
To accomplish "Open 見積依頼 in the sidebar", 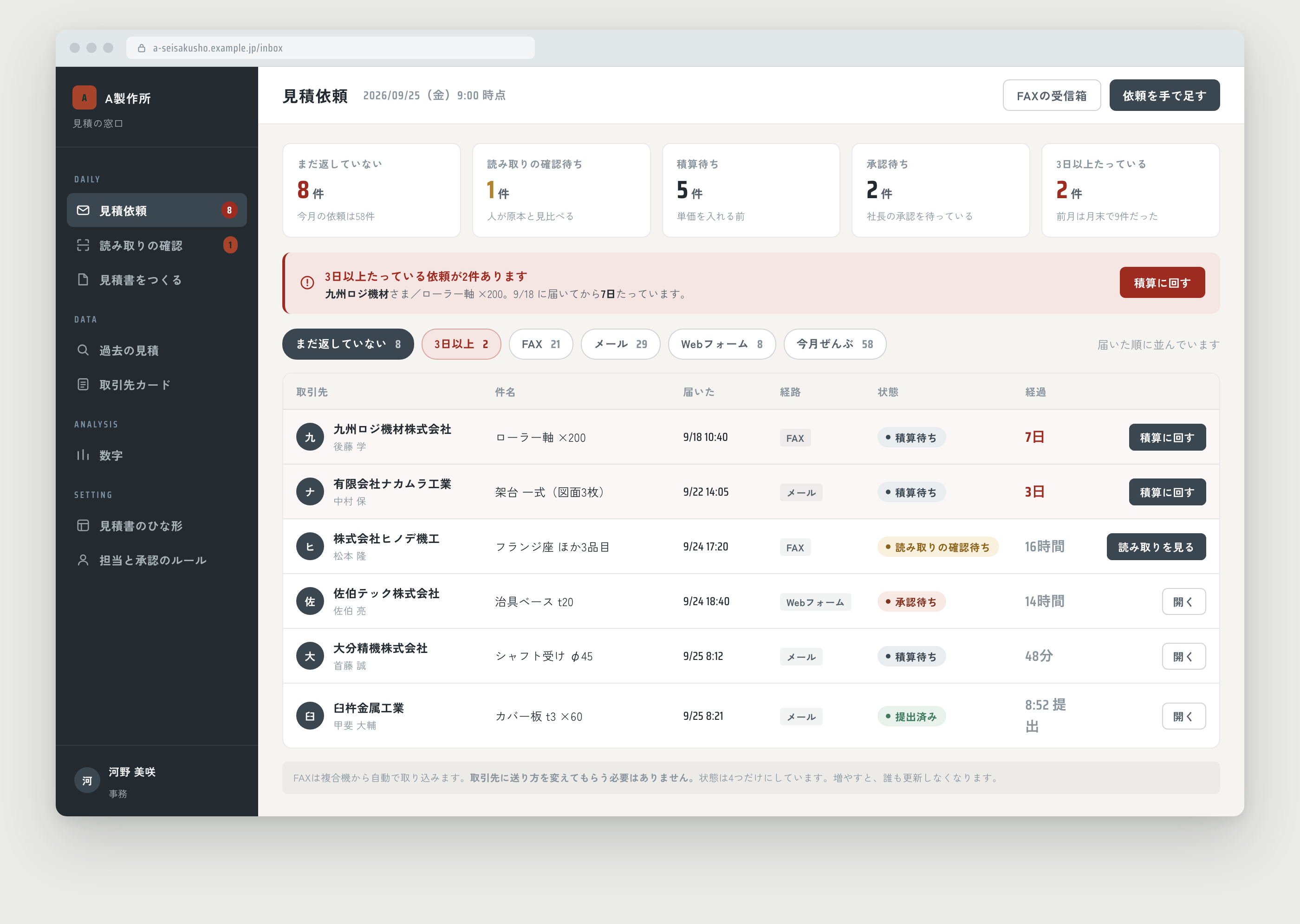I will [156, 211].
